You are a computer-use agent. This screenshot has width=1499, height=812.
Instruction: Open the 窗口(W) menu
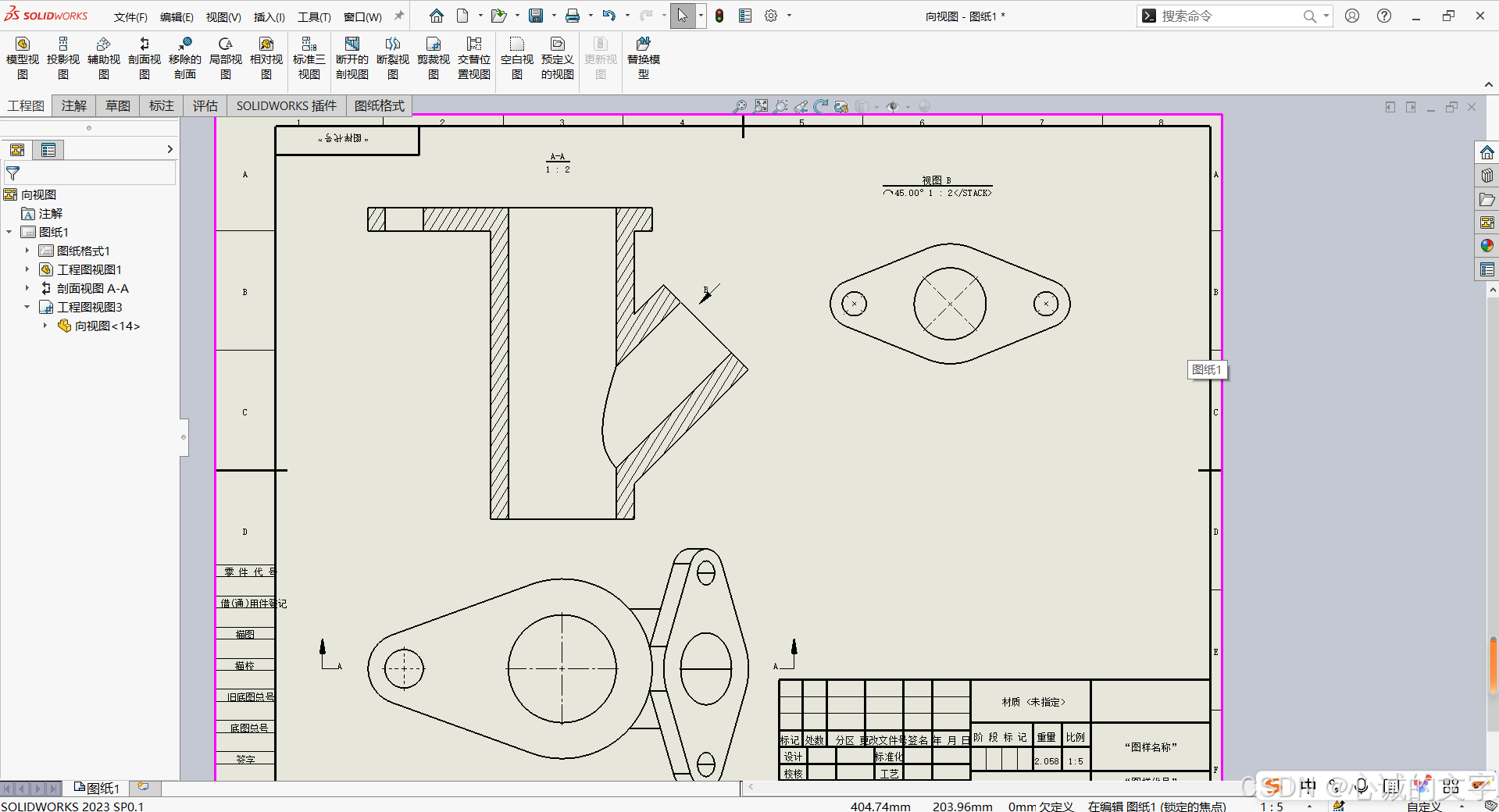pos(362,17)
